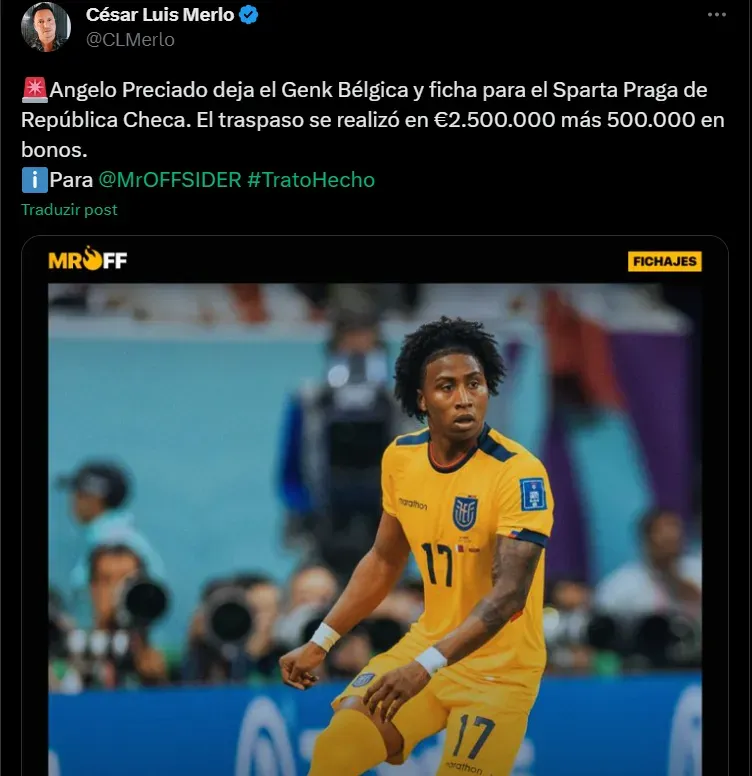Click the tournament patch on the sleeve
Viewport: 752px width, 776px height.
coord(532,494)
